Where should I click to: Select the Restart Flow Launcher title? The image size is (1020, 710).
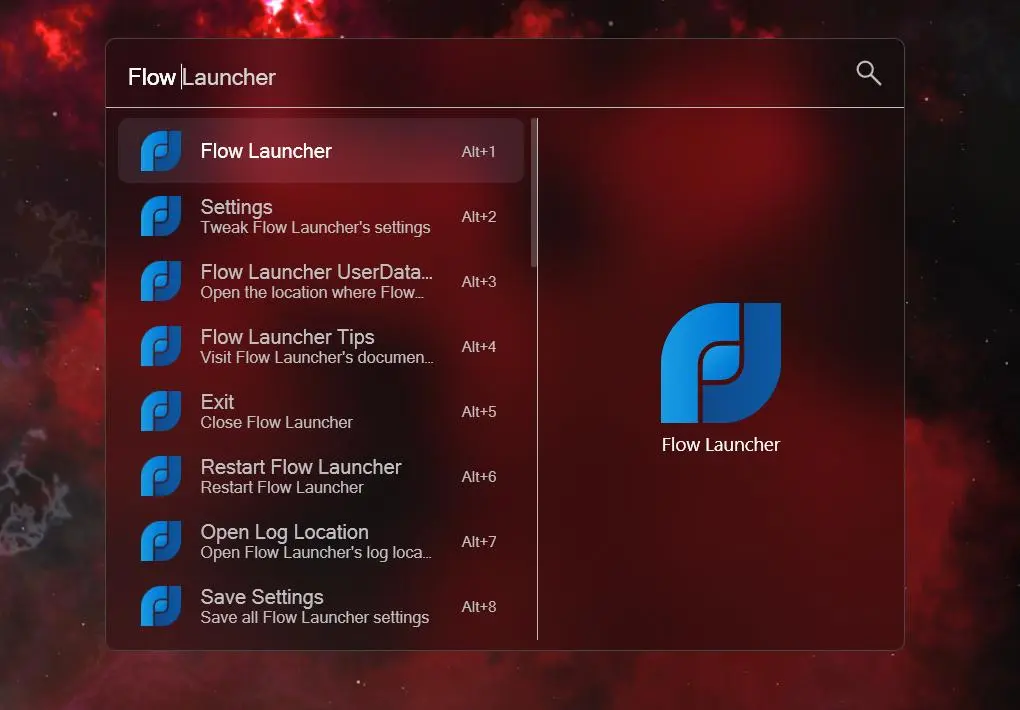coord(301,467)
